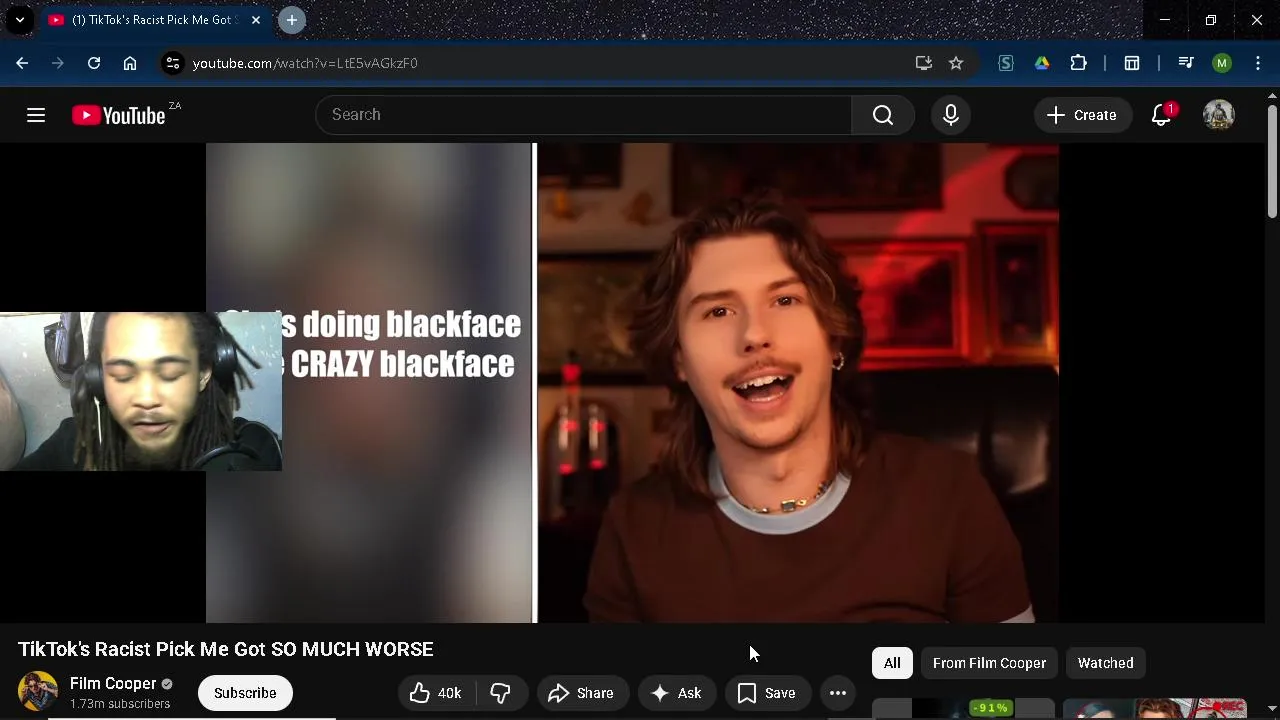Save video to a playlist
1280x720 pixels.
(767, 693)
